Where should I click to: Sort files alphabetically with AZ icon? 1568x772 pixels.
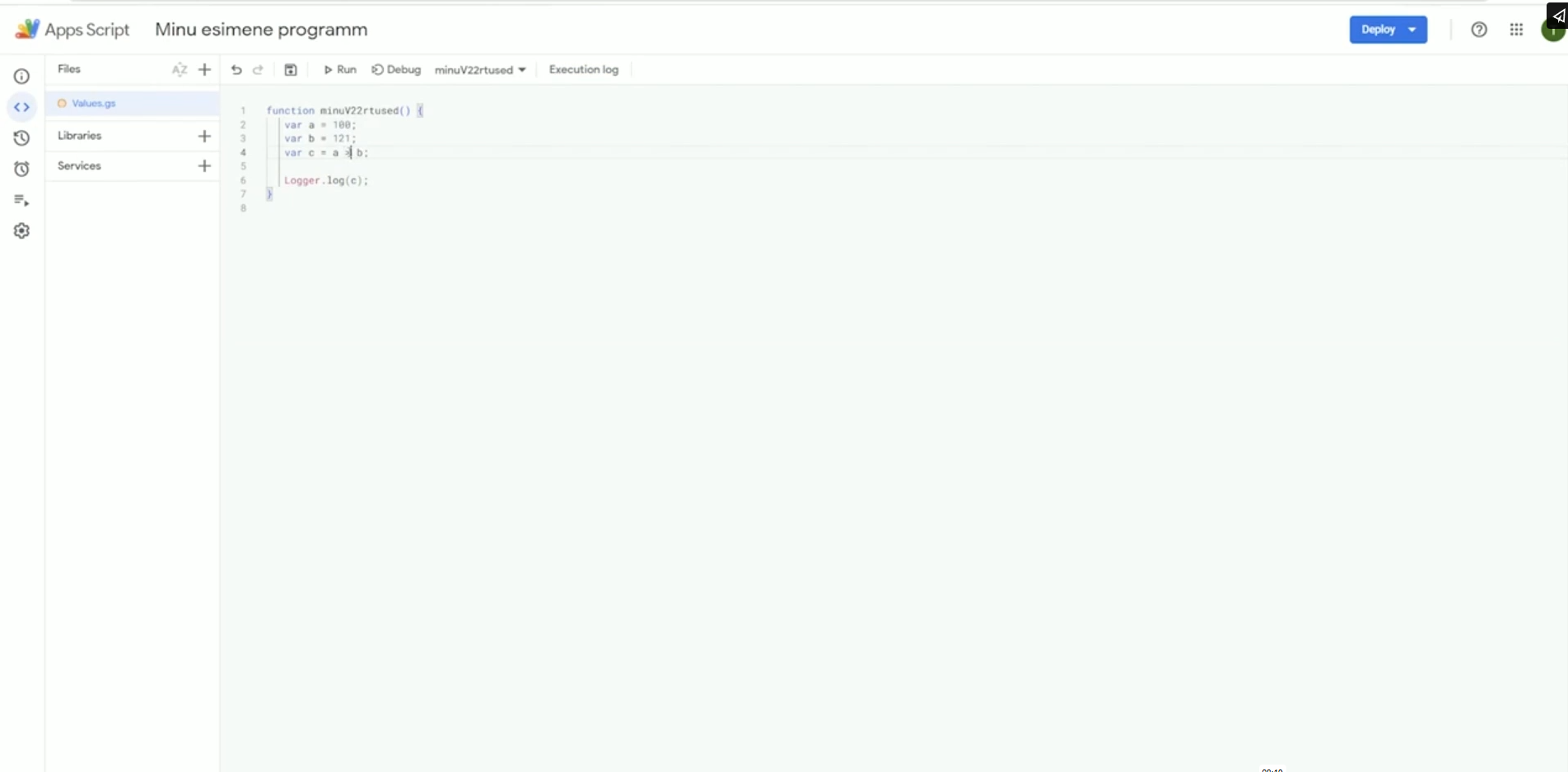[x=180, y=70]
